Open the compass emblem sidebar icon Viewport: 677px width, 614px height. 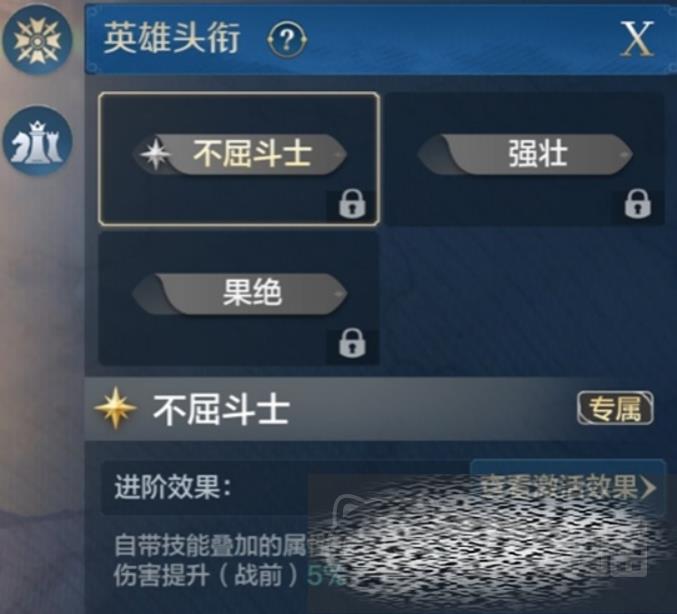[x=37, y=40]
